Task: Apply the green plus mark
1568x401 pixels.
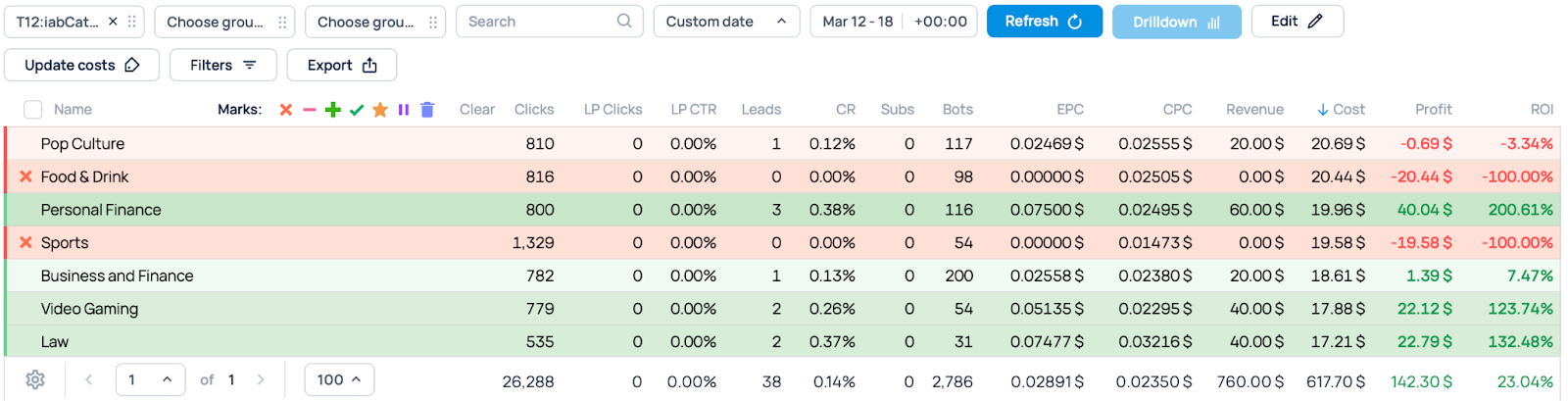Action: point(333,110)
